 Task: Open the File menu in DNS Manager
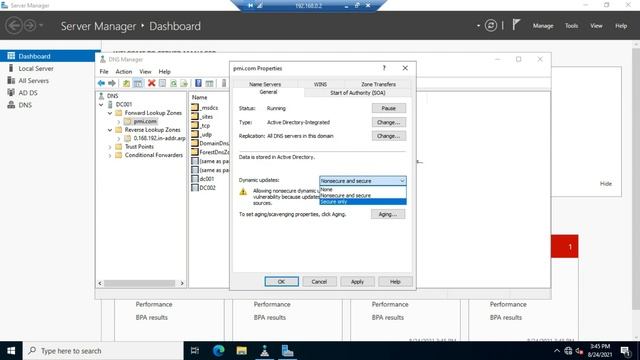click(104, 71)
